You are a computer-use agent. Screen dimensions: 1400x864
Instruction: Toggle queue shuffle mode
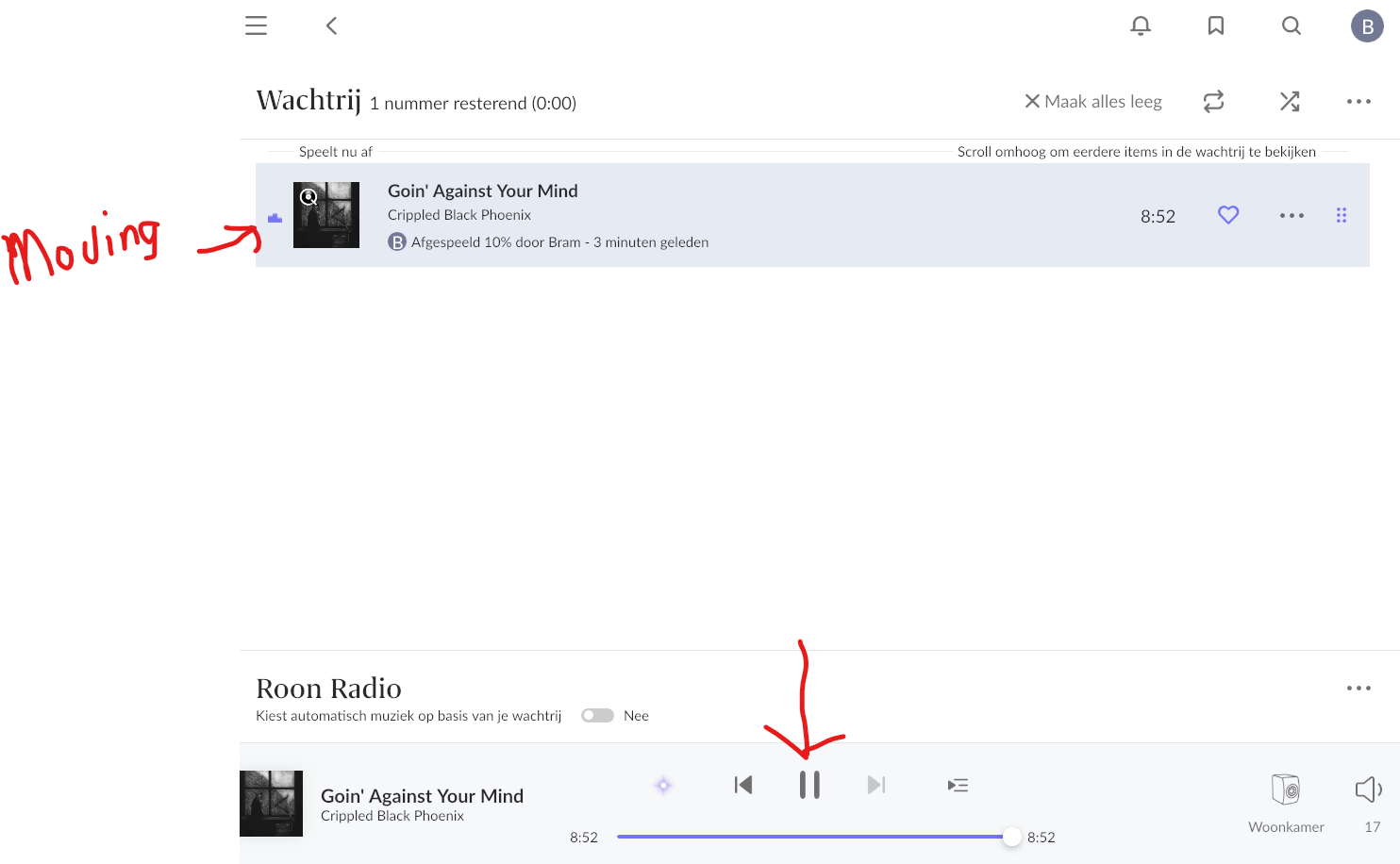point(1290,101)
